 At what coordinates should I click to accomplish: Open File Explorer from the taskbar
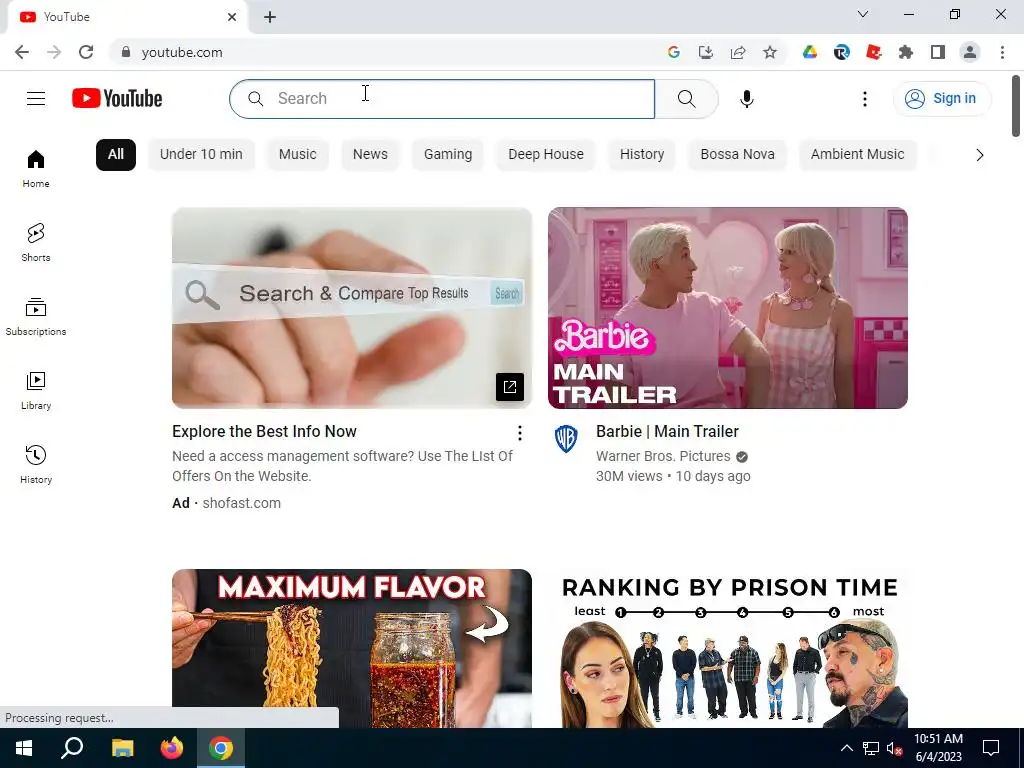click(122, 748)
